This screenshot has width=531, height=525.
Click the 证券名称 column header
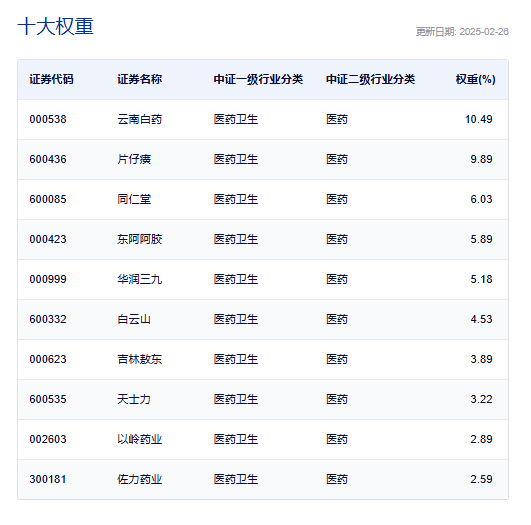140,80
